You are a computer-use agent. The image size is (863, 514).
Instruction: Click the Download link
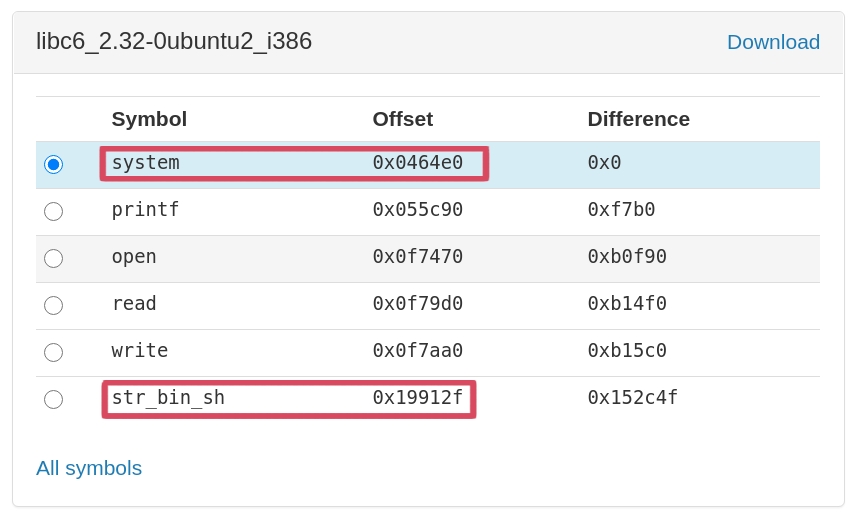[772, 42]
